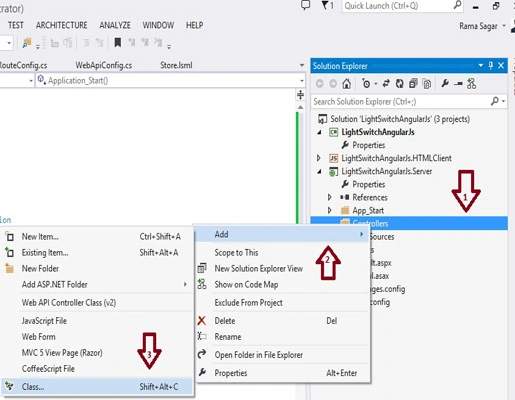Switch to the WebApiConfig.cs tab

tap(104, 65)
